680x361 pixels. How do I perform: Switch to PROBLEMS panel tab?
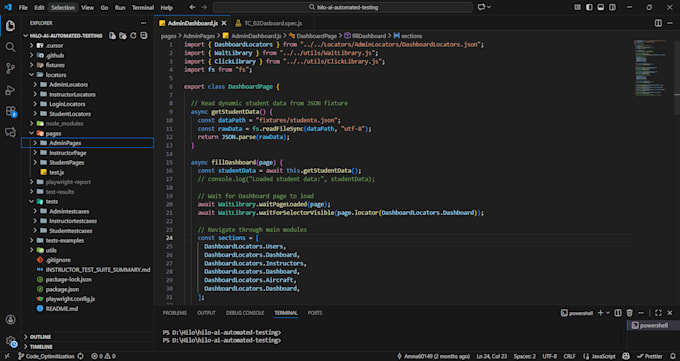tap(175, 313)
